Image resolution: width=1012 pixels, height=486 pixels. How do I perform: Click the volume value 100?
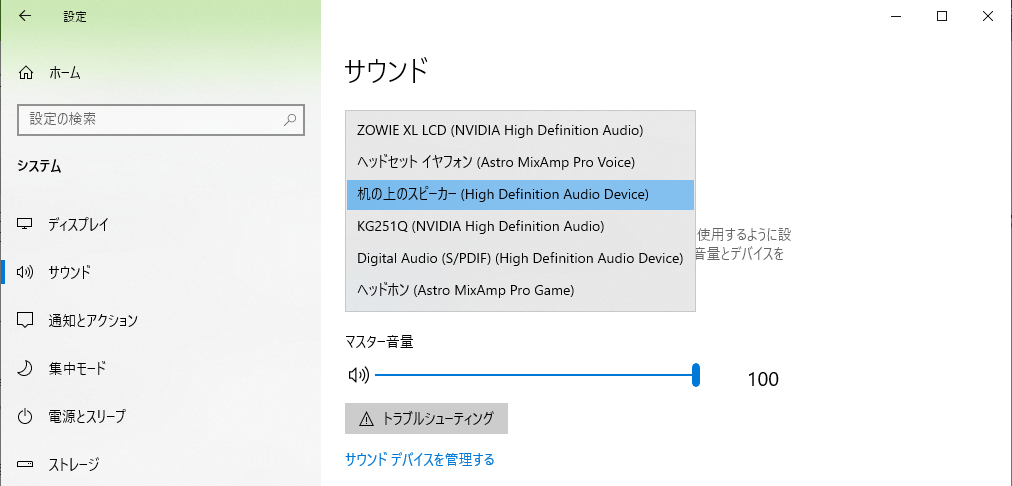pyautogui.click(x=763, y=380)
